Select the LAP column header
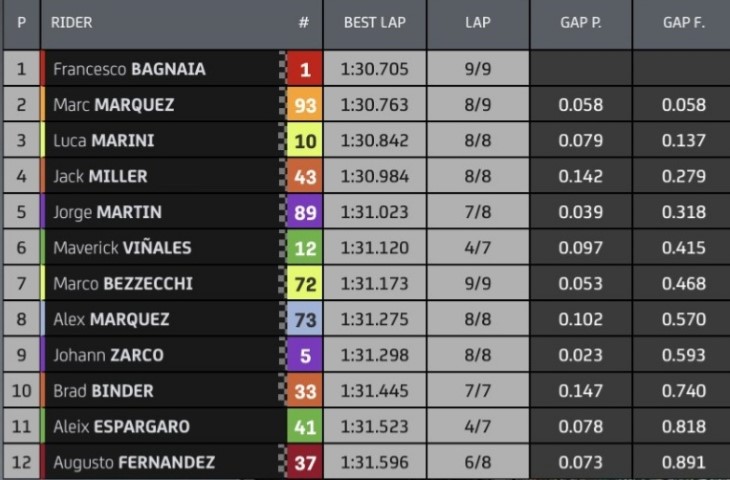730x480 pixels. pyautogui.click(x=478, y=23)
